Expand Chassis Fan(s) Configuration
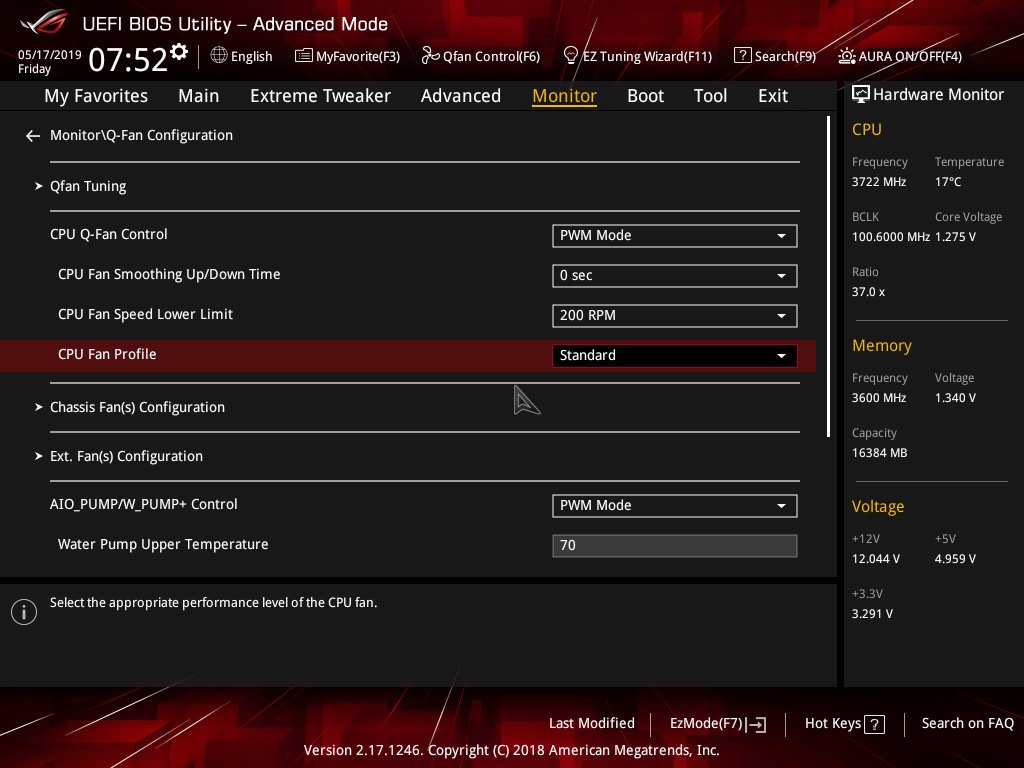Image resolution: width=1024 pixels, height=768 pixels. point(137,408)
